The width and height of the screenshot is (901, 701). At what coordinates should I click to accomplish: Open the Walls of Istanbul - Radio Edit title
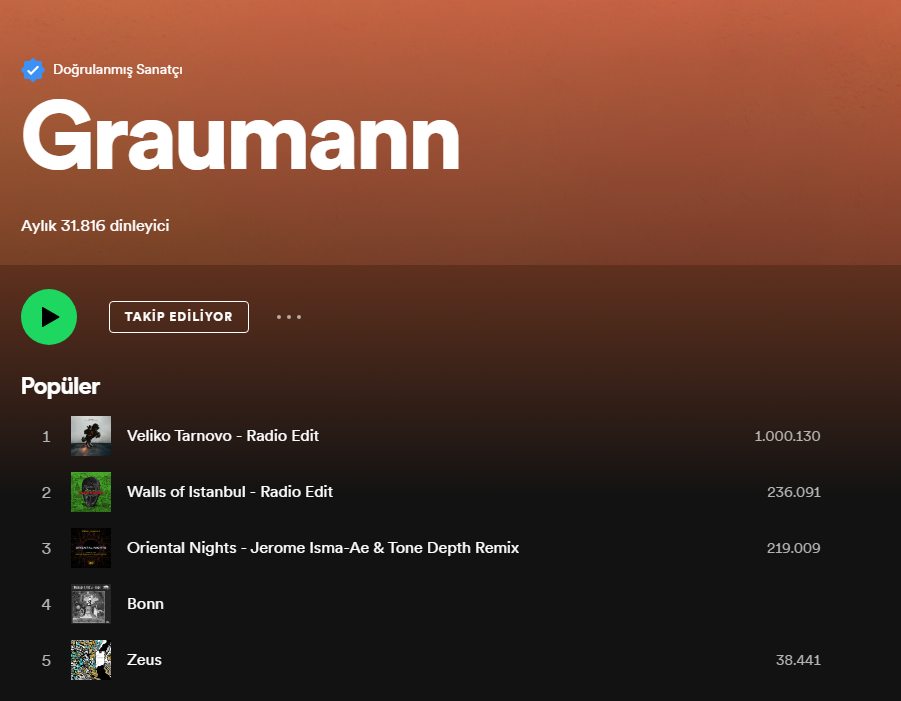click(x=230, y=492)
